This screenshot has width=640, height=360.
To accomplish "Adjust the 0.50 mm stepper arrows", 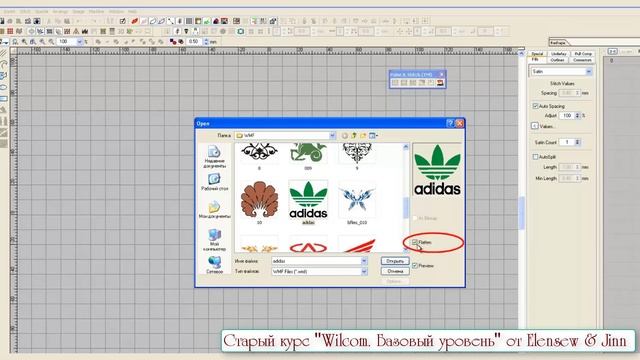I will (206, 42).
